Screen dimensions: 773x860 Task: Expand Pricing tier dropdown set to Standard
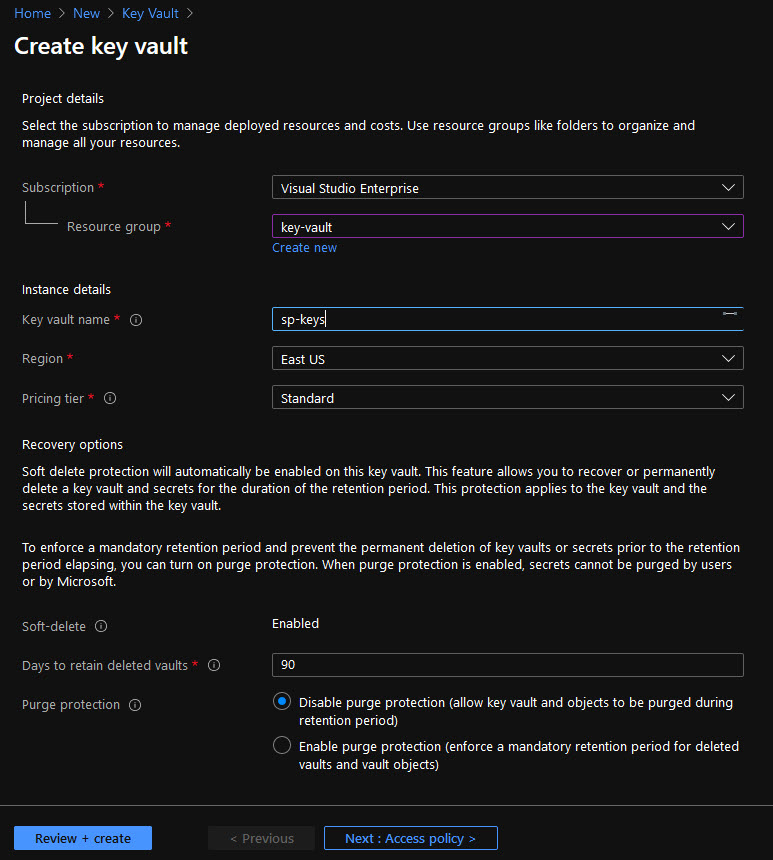point(507,398)
